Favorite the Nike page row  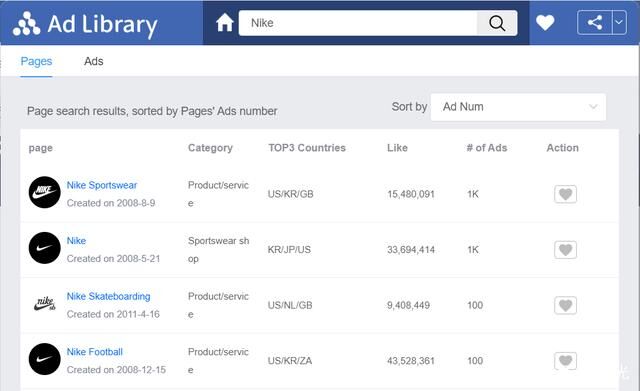[565, 249]
